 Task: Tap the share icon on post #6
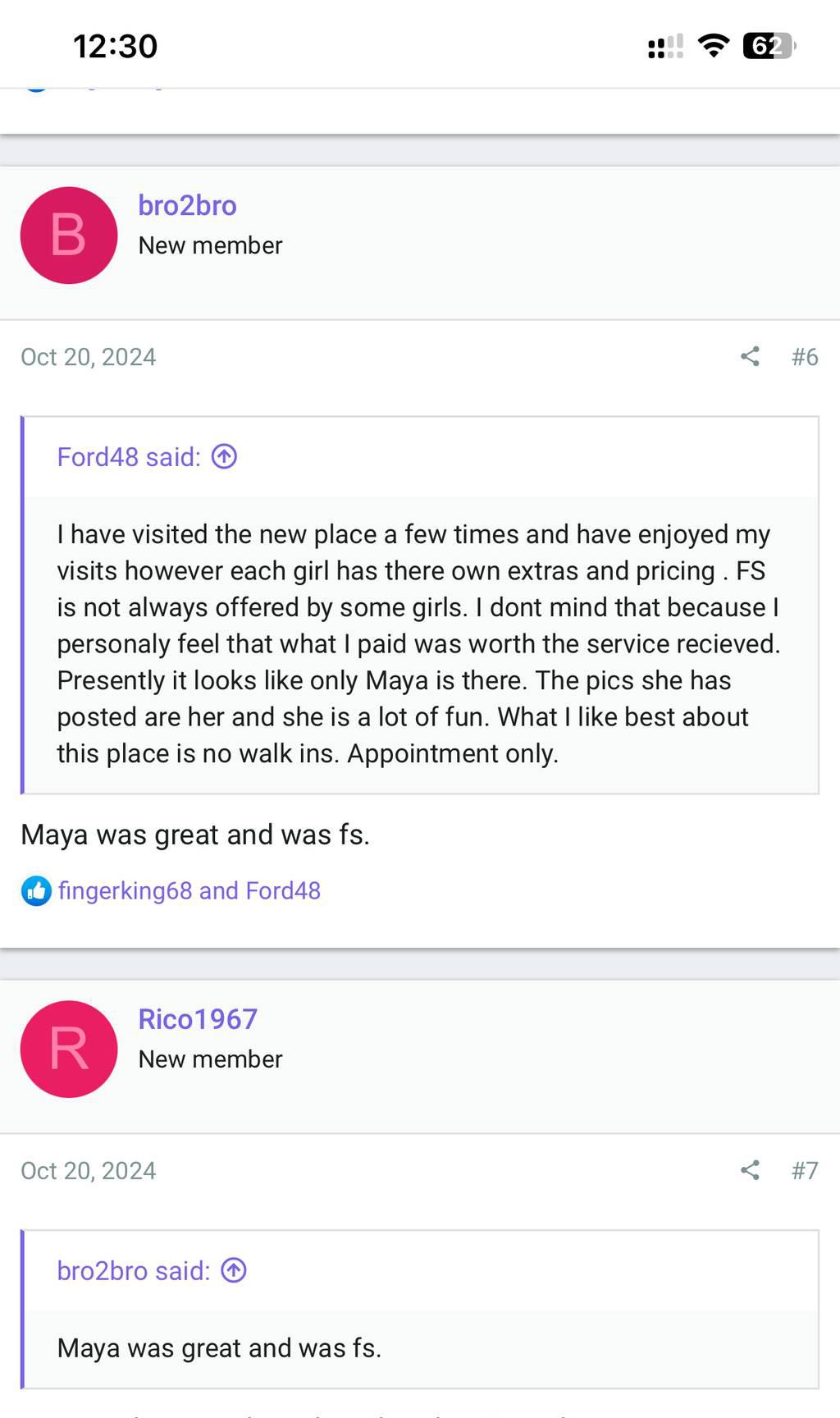[750, 356]
